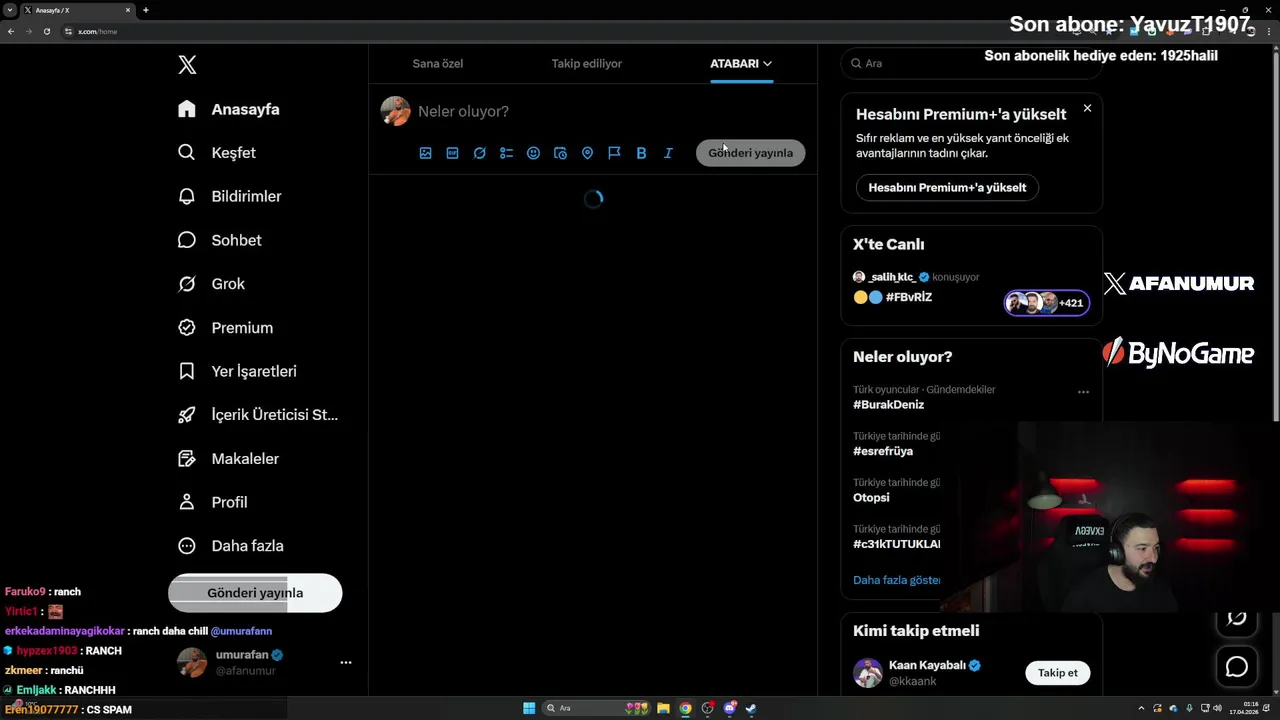
Task: Close the Premium+ upgrade card
Action: coord(1087,108)
